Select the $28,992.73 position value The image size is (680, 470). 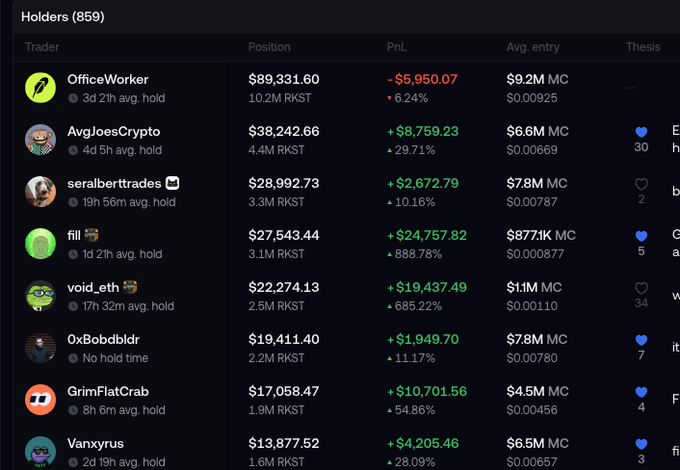click(284, 183)
